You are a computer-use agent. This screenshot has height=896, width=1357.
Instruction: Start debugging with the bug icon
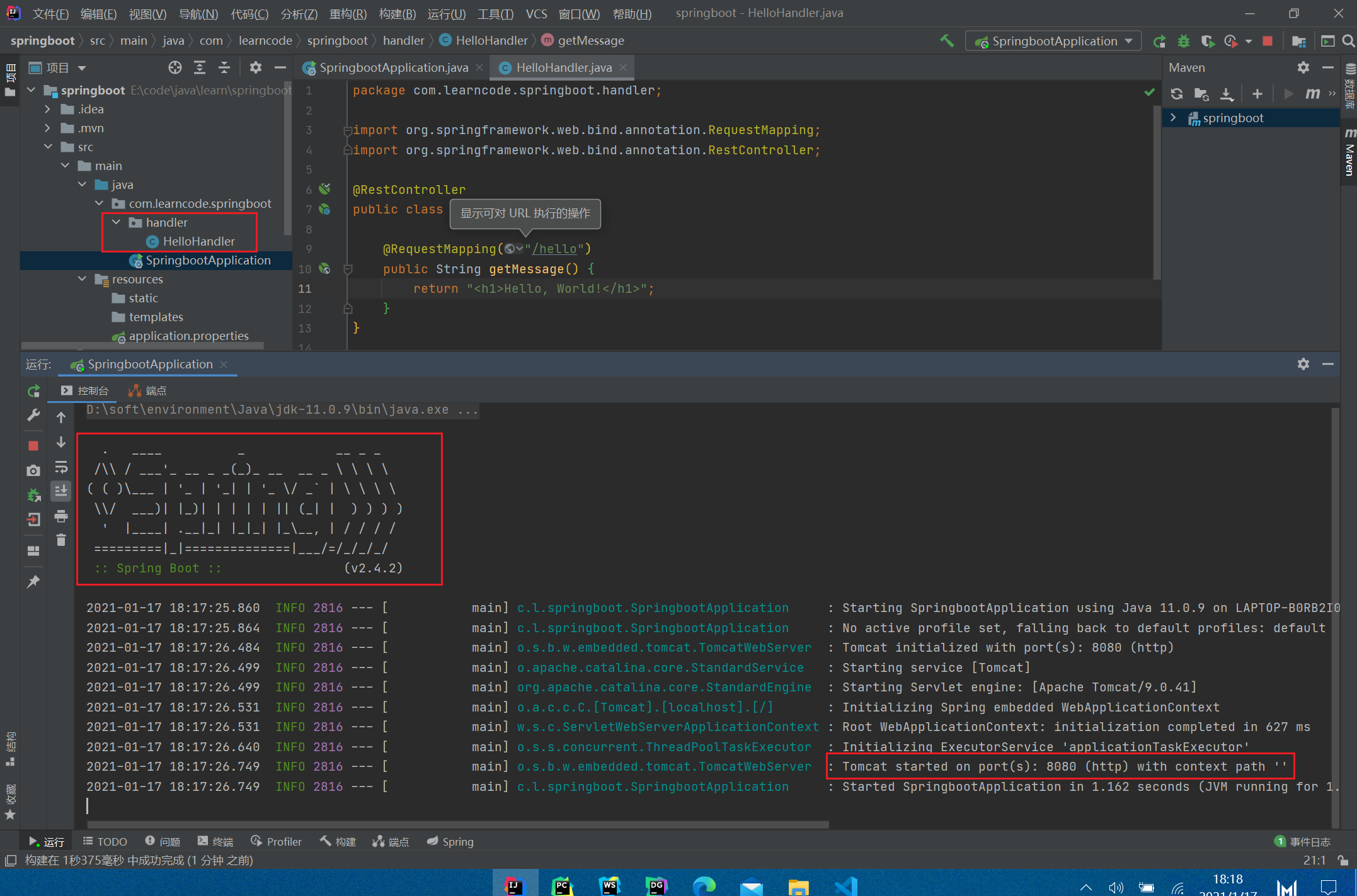click(x=1184, y=41)
